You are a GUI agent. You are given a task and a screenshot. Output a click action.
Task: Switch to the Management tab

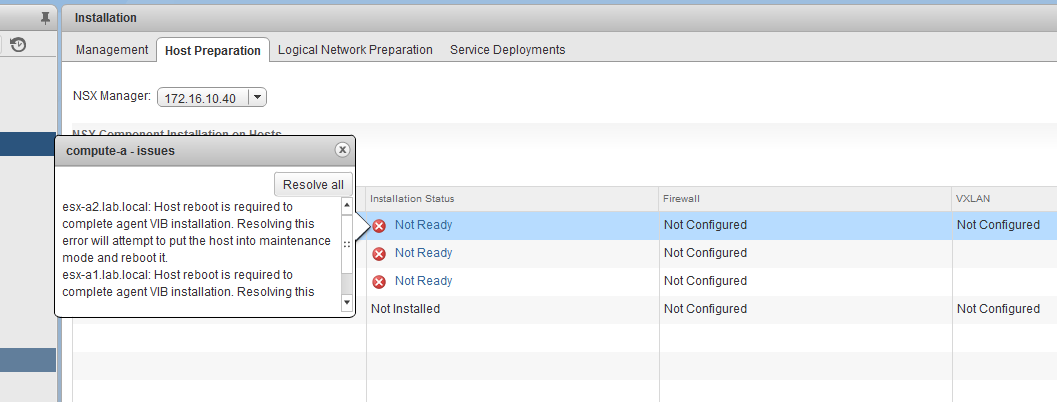pyautogui.click(x=112, y=49)
